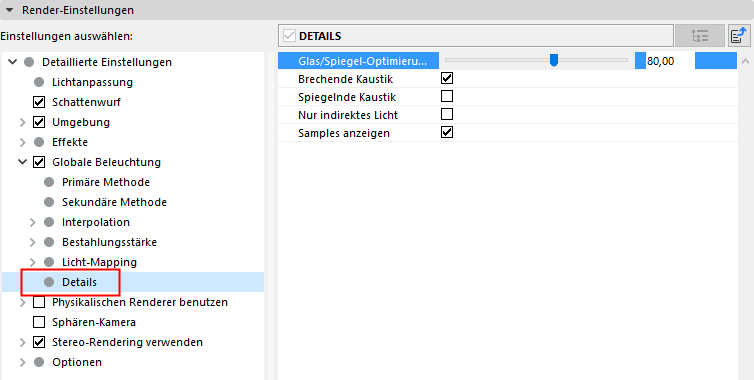Expand the Umgebung tree node
754x380 pixels.
pos(23,123)
